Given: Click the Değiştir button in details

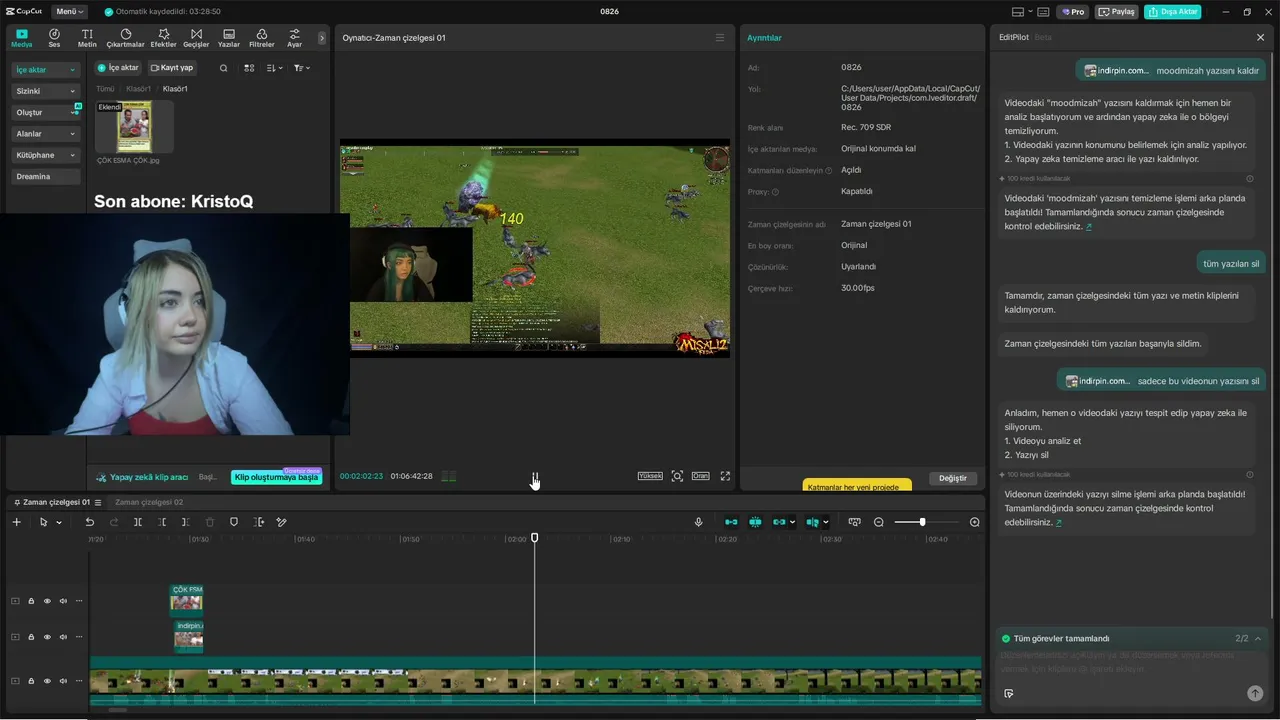Looking at the screenshot, I should point(953,478).
